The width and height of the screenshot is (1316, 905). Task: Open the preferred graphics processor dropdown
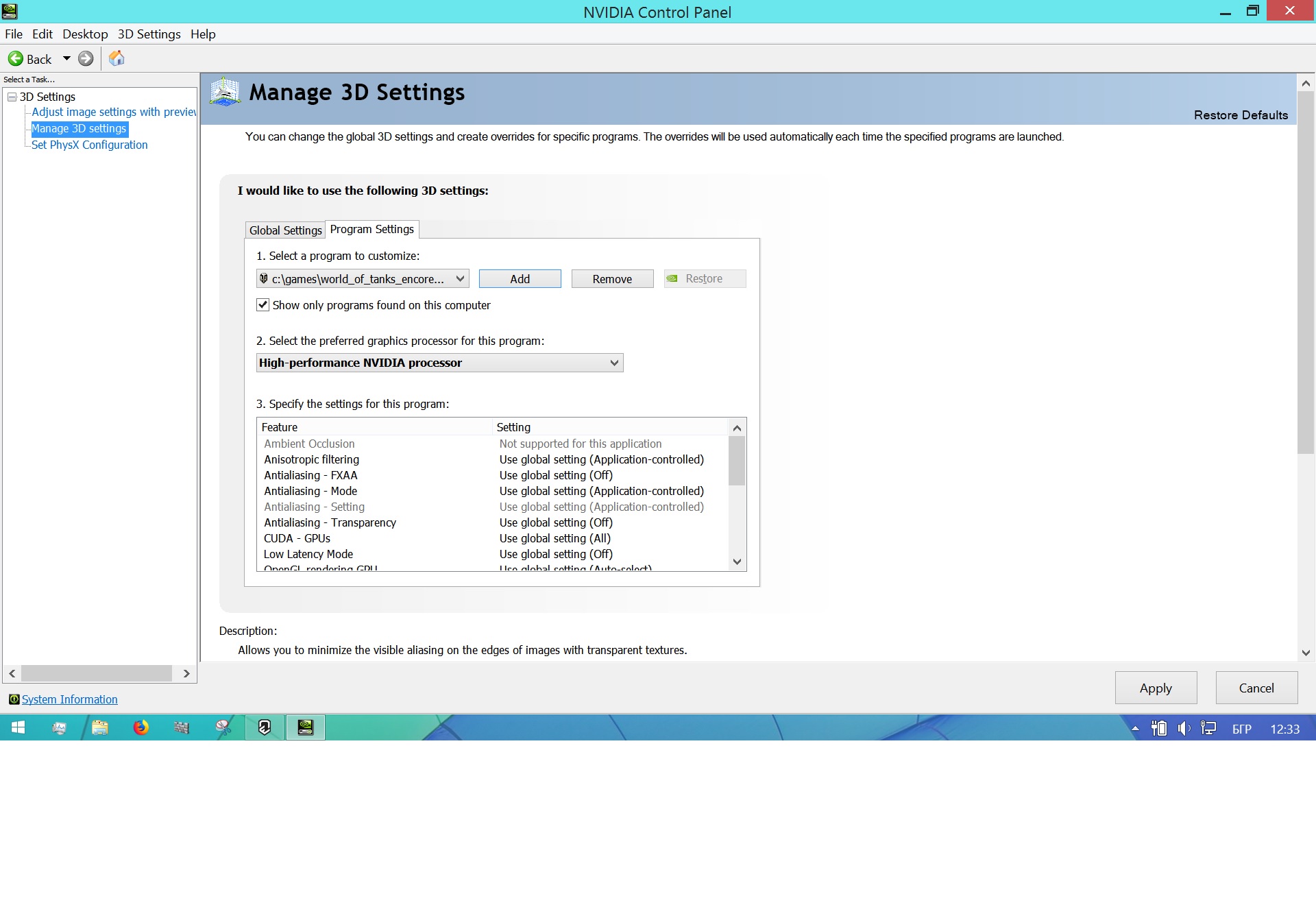click(614, 363)
